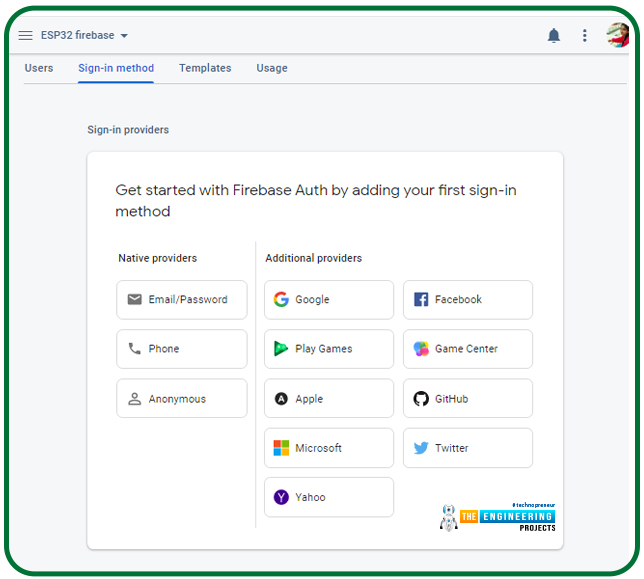
Task: Open the Templates tab
Action: (205, 68)
